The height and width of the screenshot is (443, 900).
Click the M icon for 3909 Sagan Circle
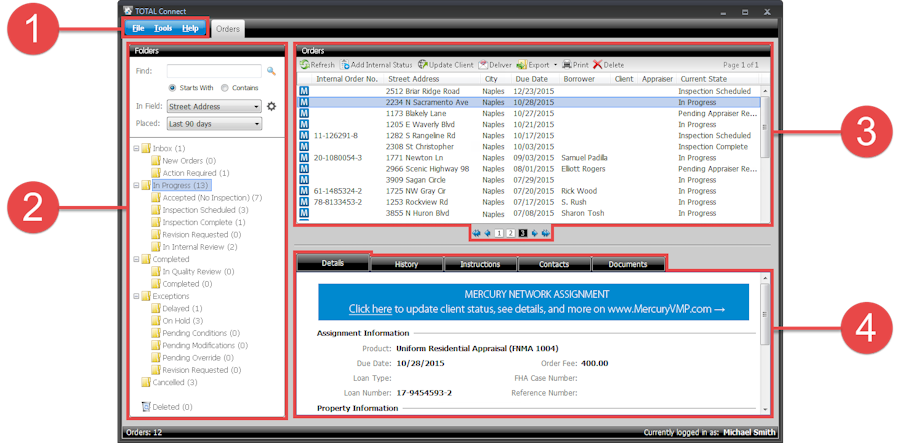coord(304,180)
